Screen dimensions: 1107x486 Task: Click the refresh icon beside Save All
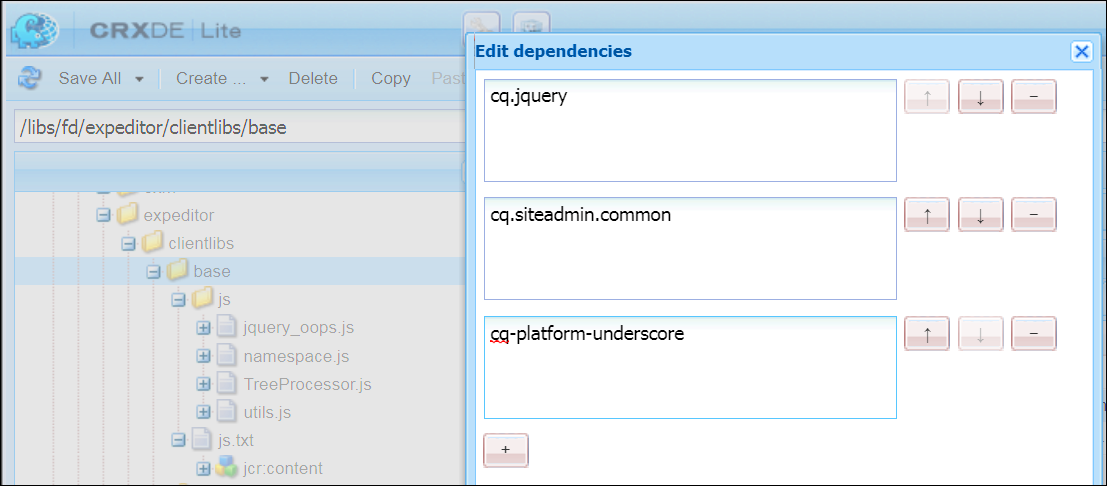(x=30, y=78)
